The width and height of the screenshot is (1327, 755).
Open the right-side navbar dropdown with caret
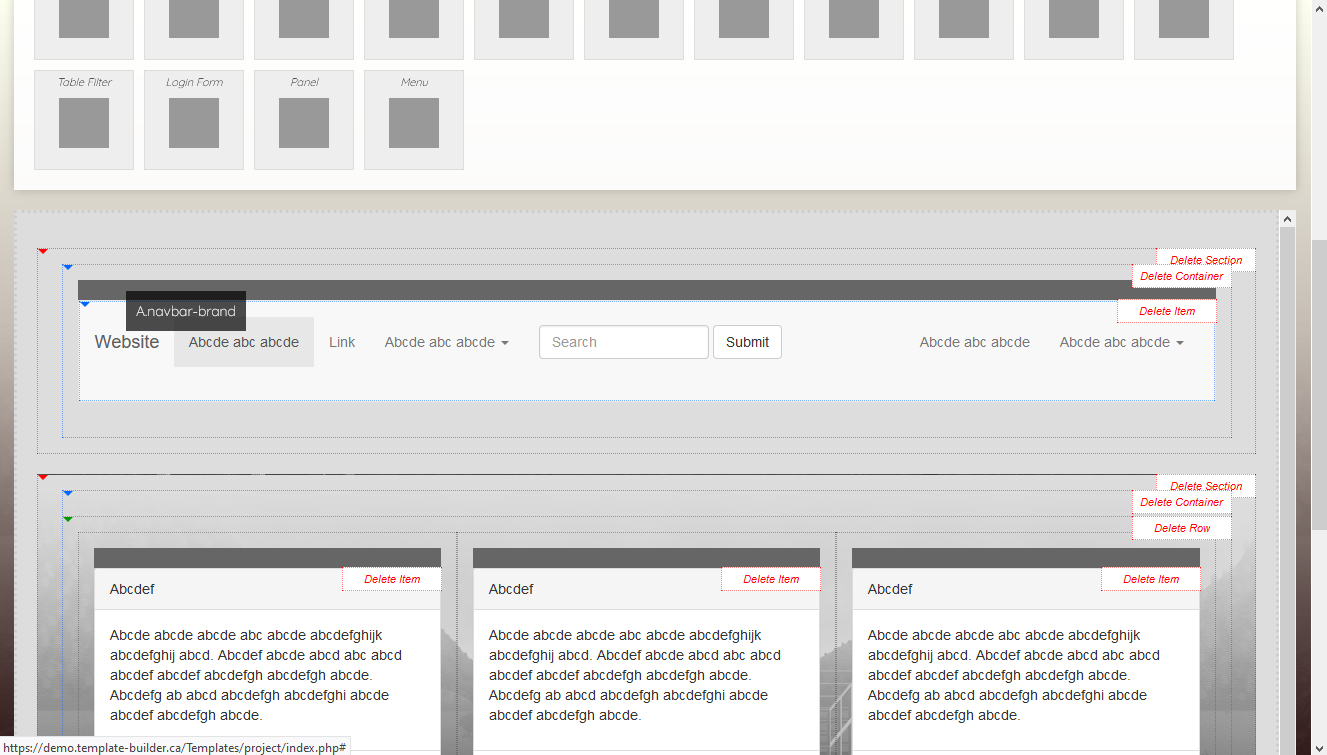pyautogui.click(x=1121, y=342)
